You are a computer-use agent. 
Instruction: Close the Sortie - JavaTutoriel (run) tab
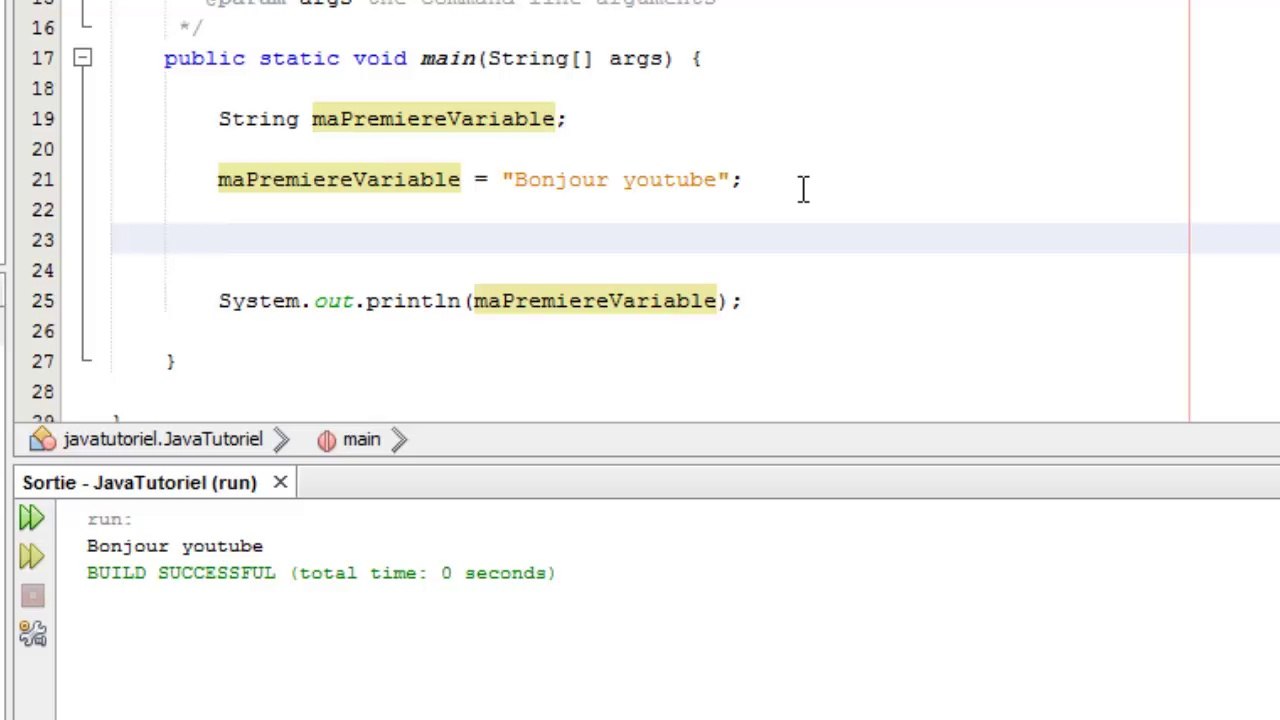point(280,483)
